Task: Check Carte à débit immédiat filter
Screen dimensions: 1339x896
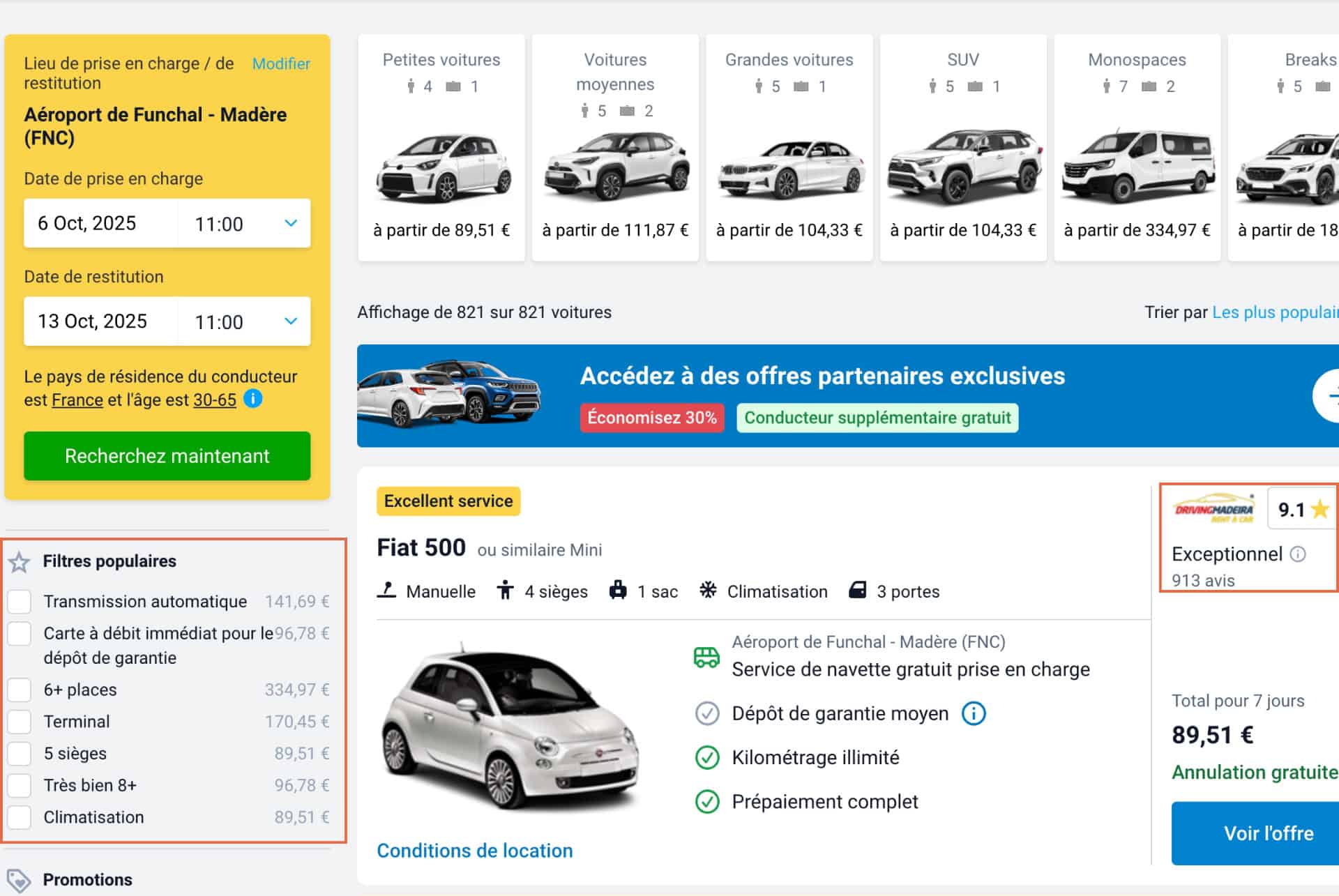Action: click(20, 633)
